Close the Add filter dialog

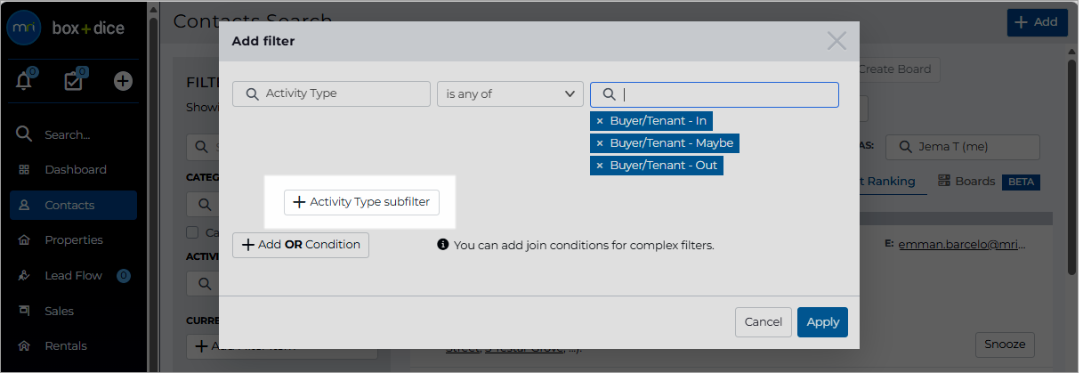tap(836, 41)
